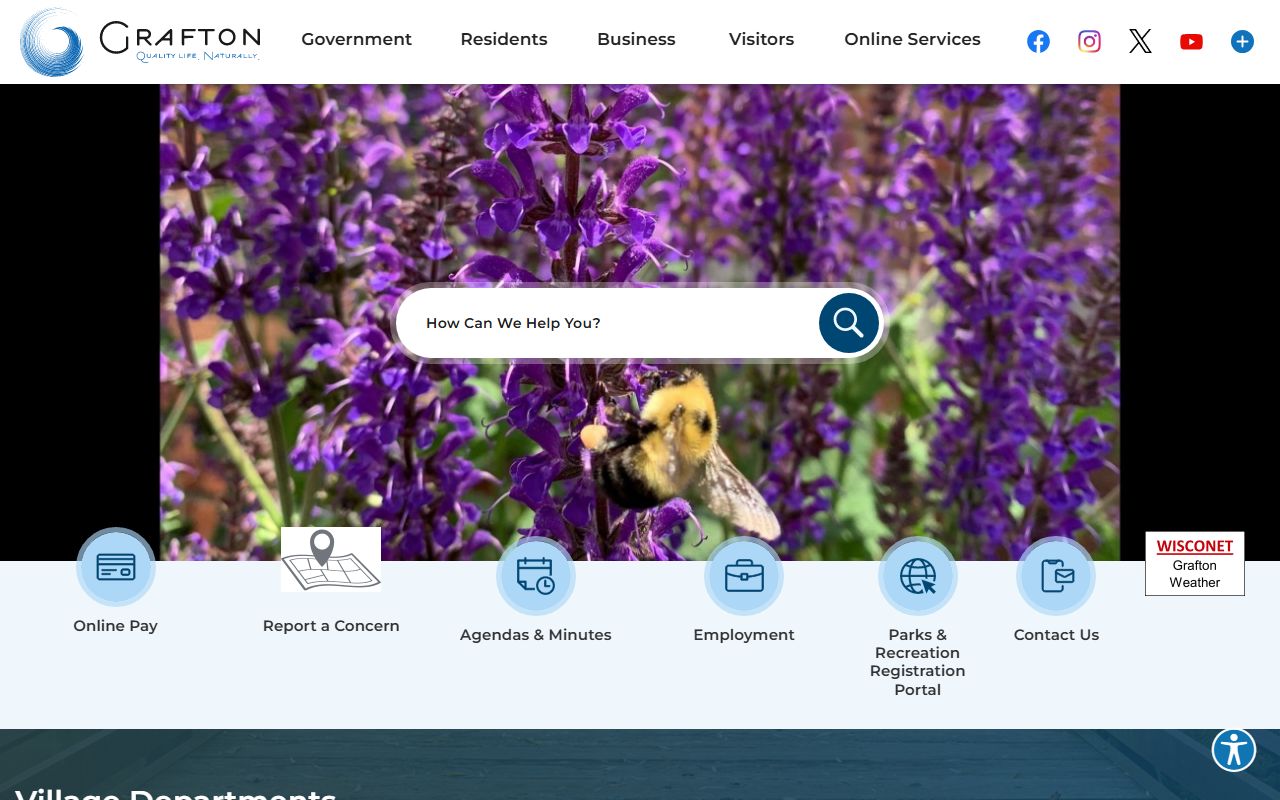Open the Facebook social media icon
1280x800 pixels.
1038,41
